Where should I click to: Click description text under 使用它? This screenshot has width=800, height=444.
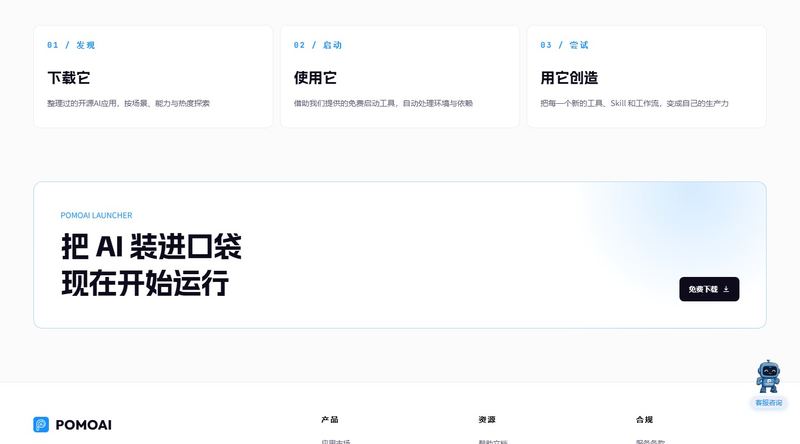point(383,103)
